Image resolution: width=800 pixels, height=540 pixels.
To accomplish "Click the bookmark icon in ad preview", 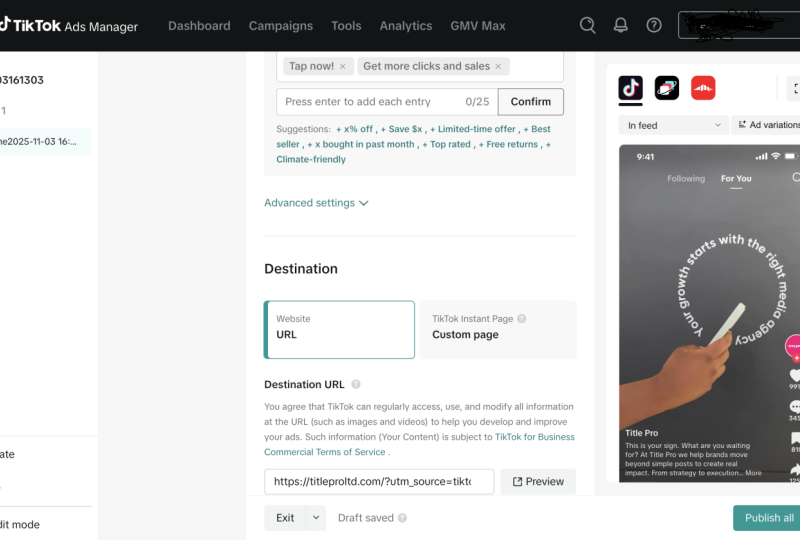I will [x=795, y=438].
